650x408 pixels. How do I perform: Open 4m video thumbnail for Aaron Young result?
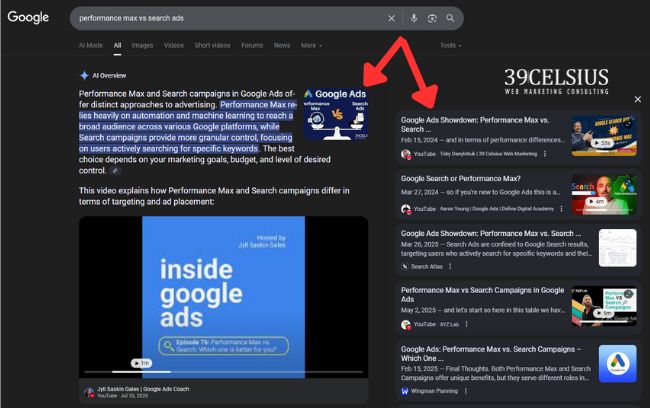pos(604,194)
